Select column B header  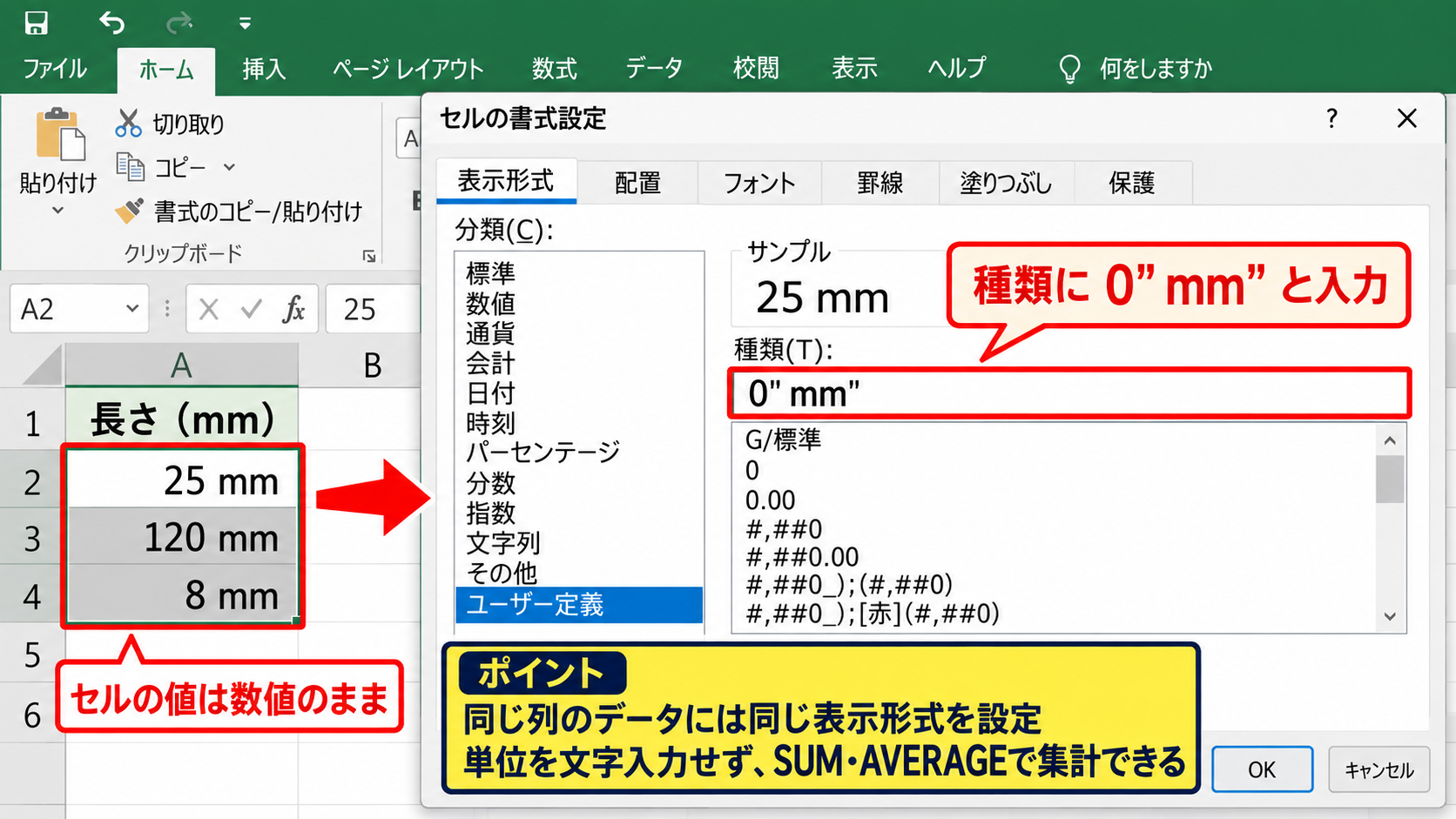(372, 365)
